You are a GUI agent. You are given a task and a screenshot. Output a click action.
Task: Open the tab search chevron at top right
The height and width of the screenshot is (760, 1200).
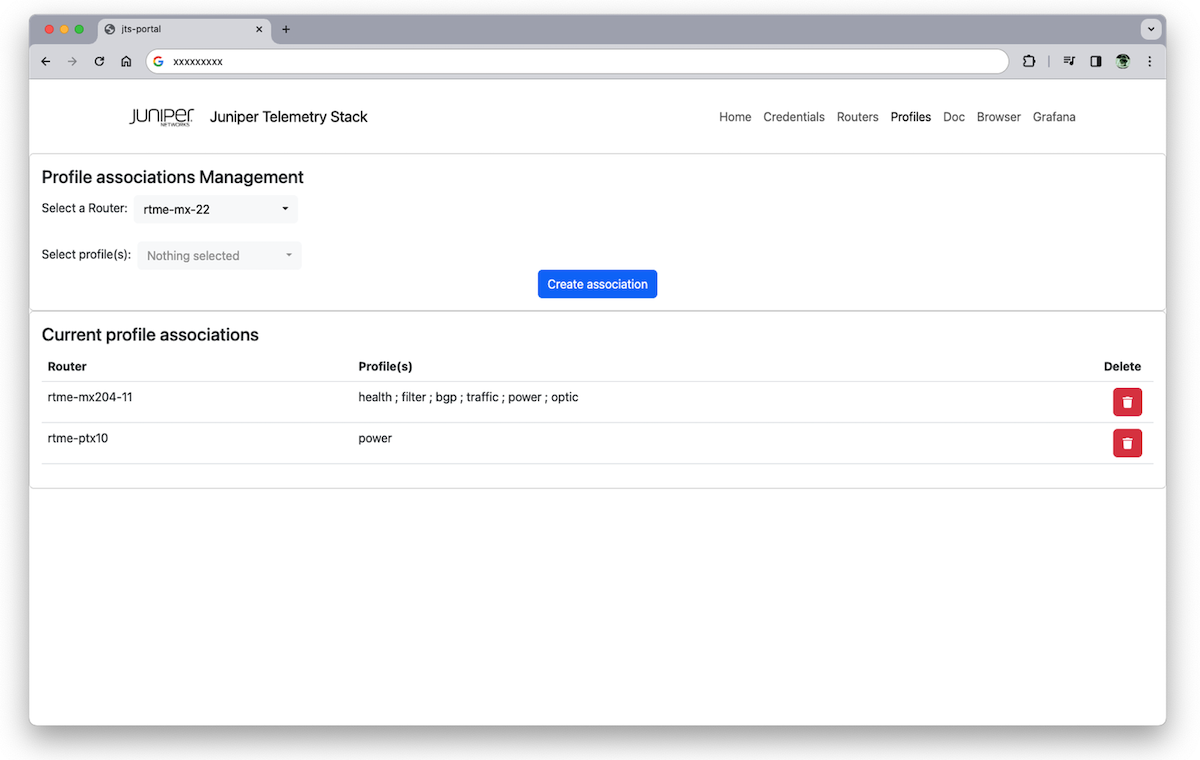[x=1151, y=29]
